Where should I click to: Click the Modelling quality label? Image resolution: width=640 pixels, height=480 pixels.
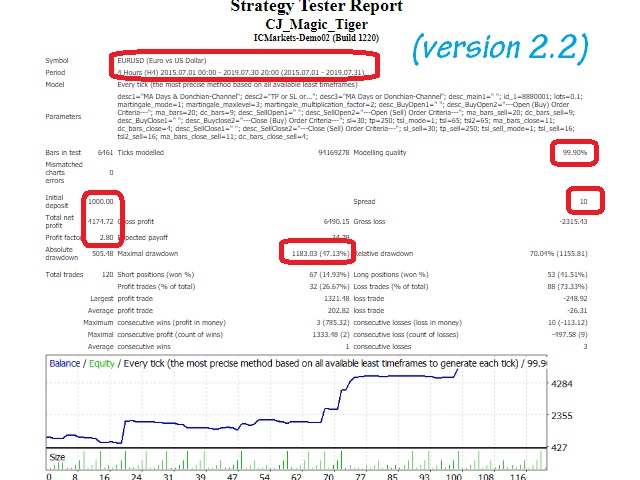click(380, 153)
